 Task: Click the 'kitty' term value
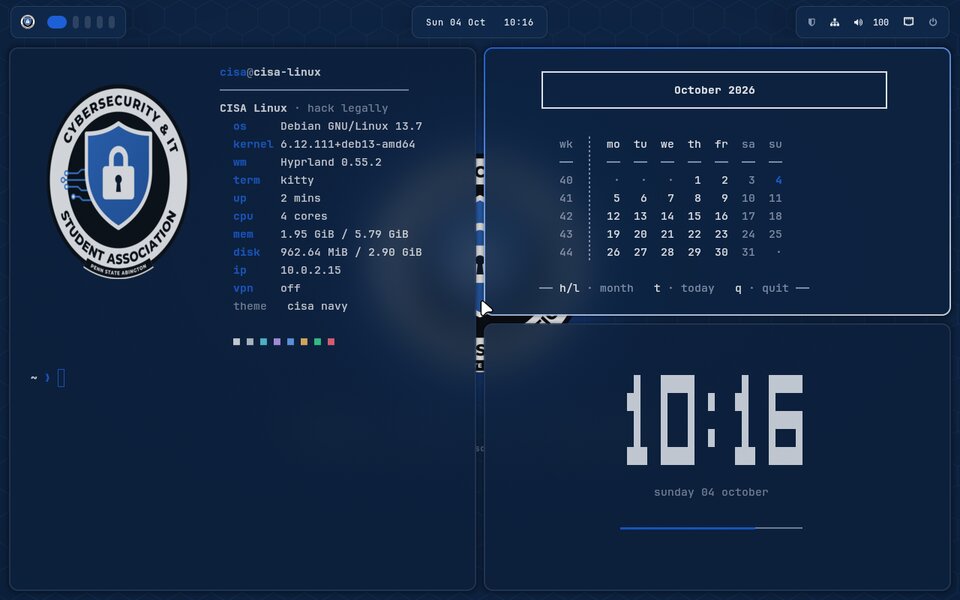tap(297, 181)
